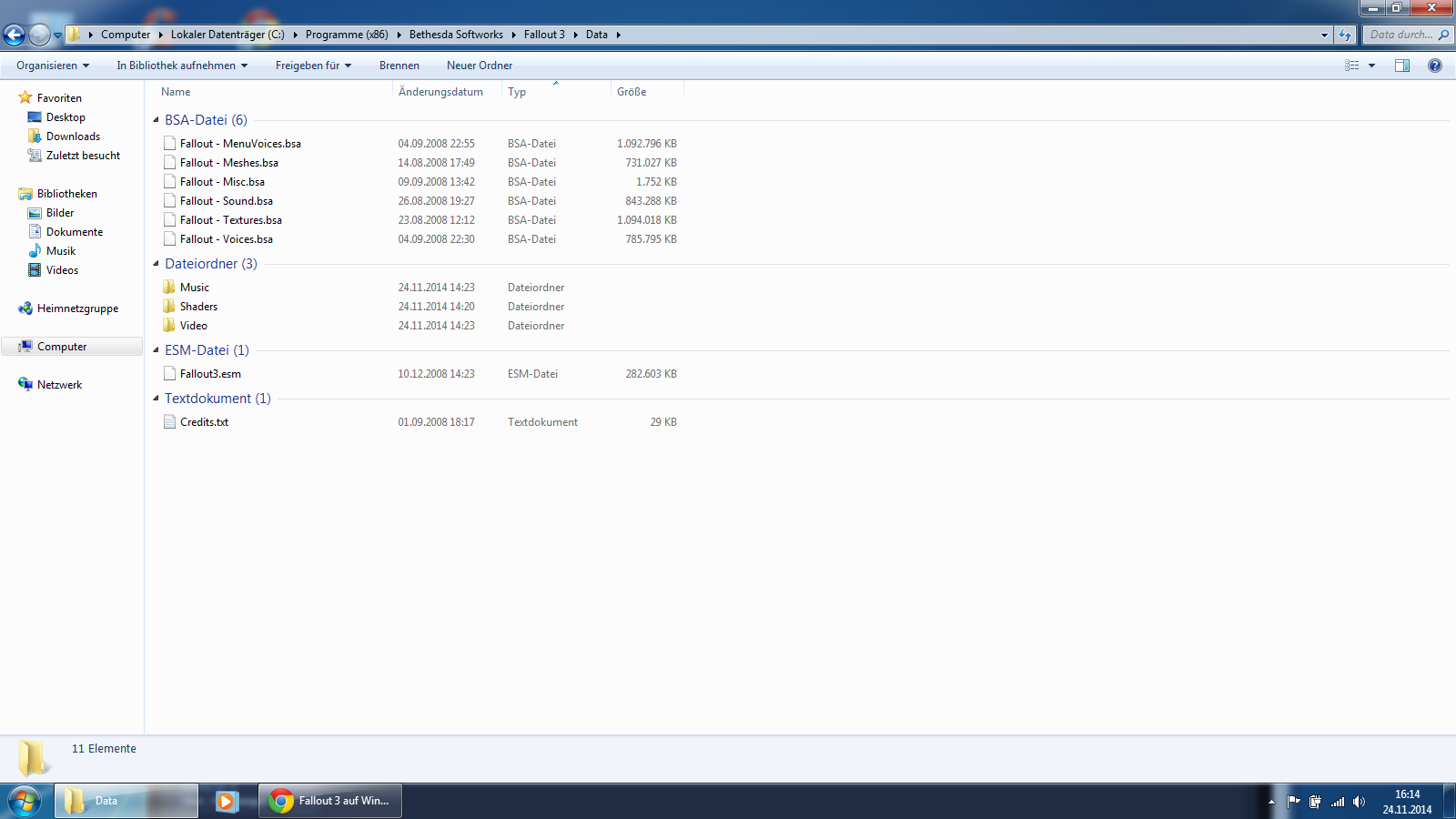Select file icon of Fallout - Misc.bsa
This screenshot has height=819, width=1456.
coord(169,182)
